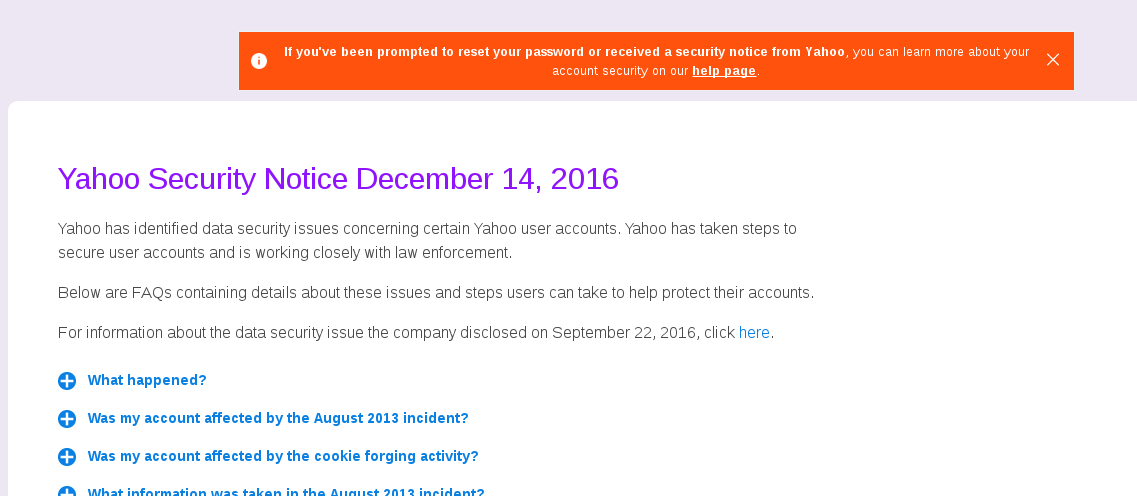The height and width of the screenshot is (496, 1137).
Task: Click plus icon for August 2013 account question
Action: point(67,419)
